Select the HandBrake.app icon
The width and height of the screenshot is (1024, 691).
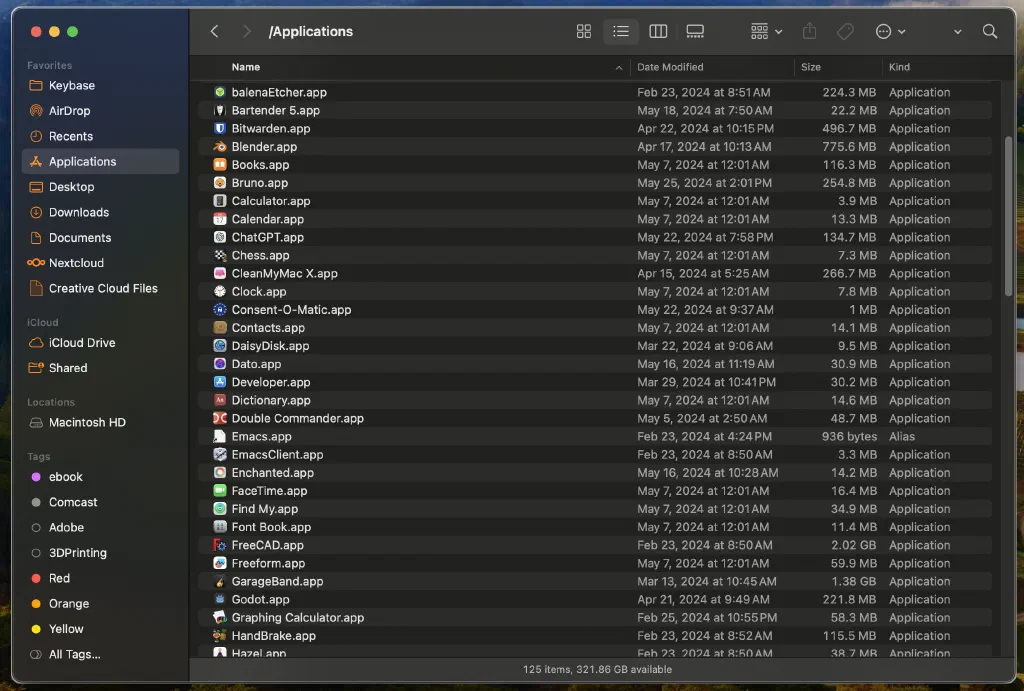click(x=220, y=635)
